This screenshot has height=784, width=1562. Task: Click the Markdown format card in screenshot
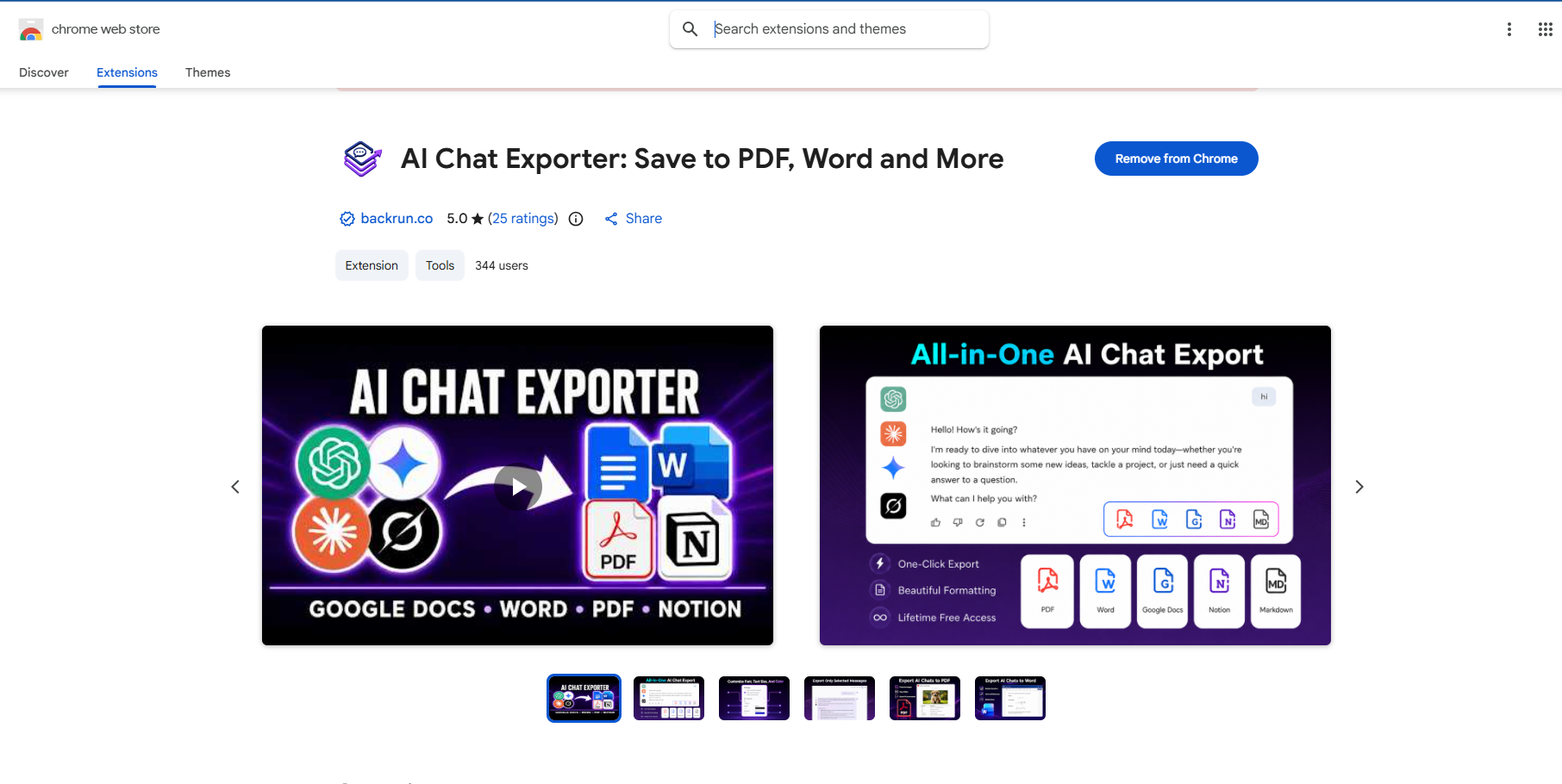(1276, 591)
